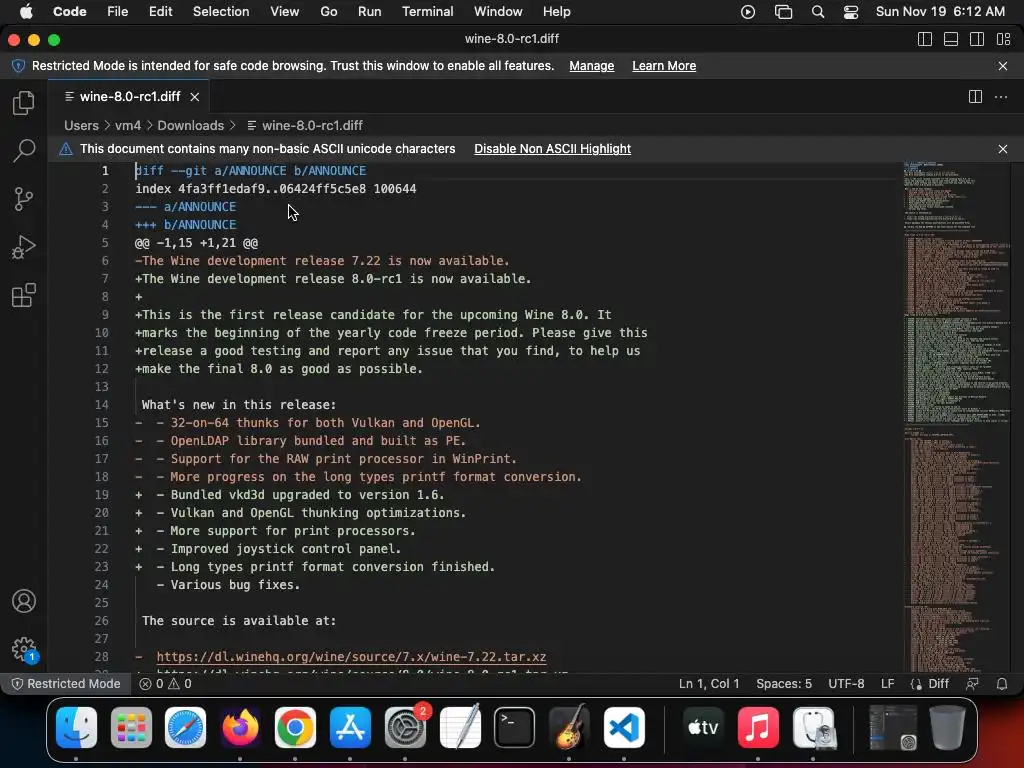
Task: Open Google Chrome from the Dock
Action: coord(295,727)
